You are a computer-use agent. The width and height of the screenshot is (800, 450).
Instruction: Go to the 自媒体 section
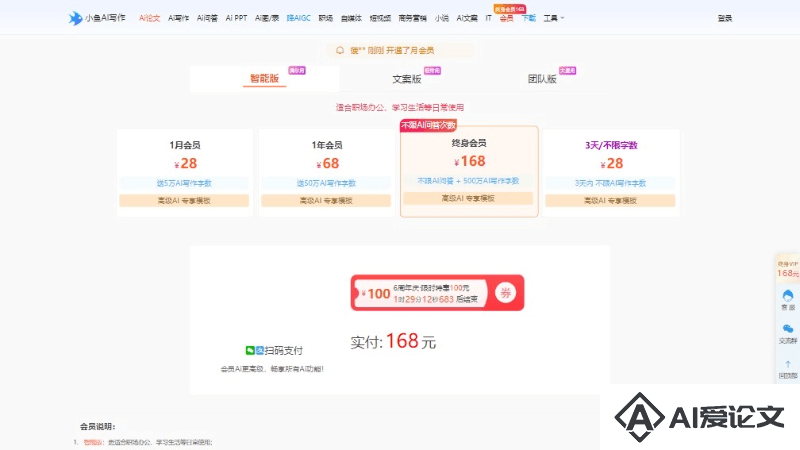[351, 18]
